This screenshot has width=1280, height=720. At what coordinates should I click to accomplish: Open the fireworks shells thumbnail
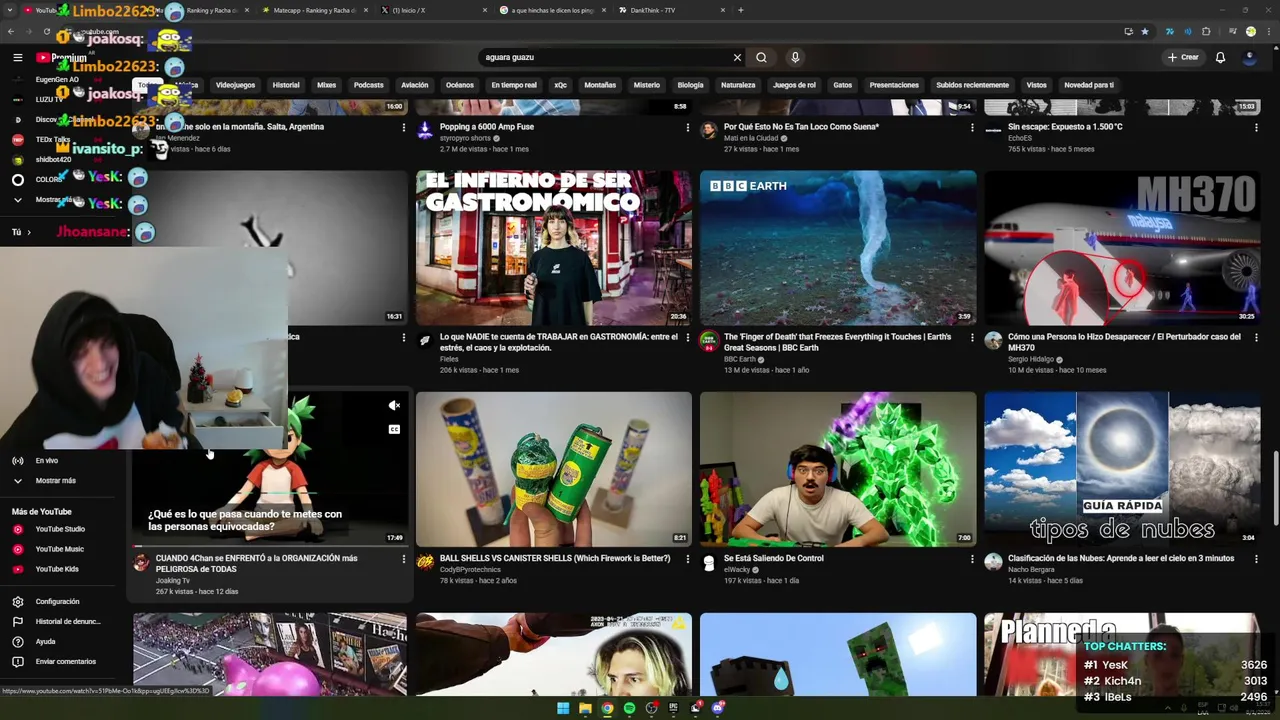point(553,469)
